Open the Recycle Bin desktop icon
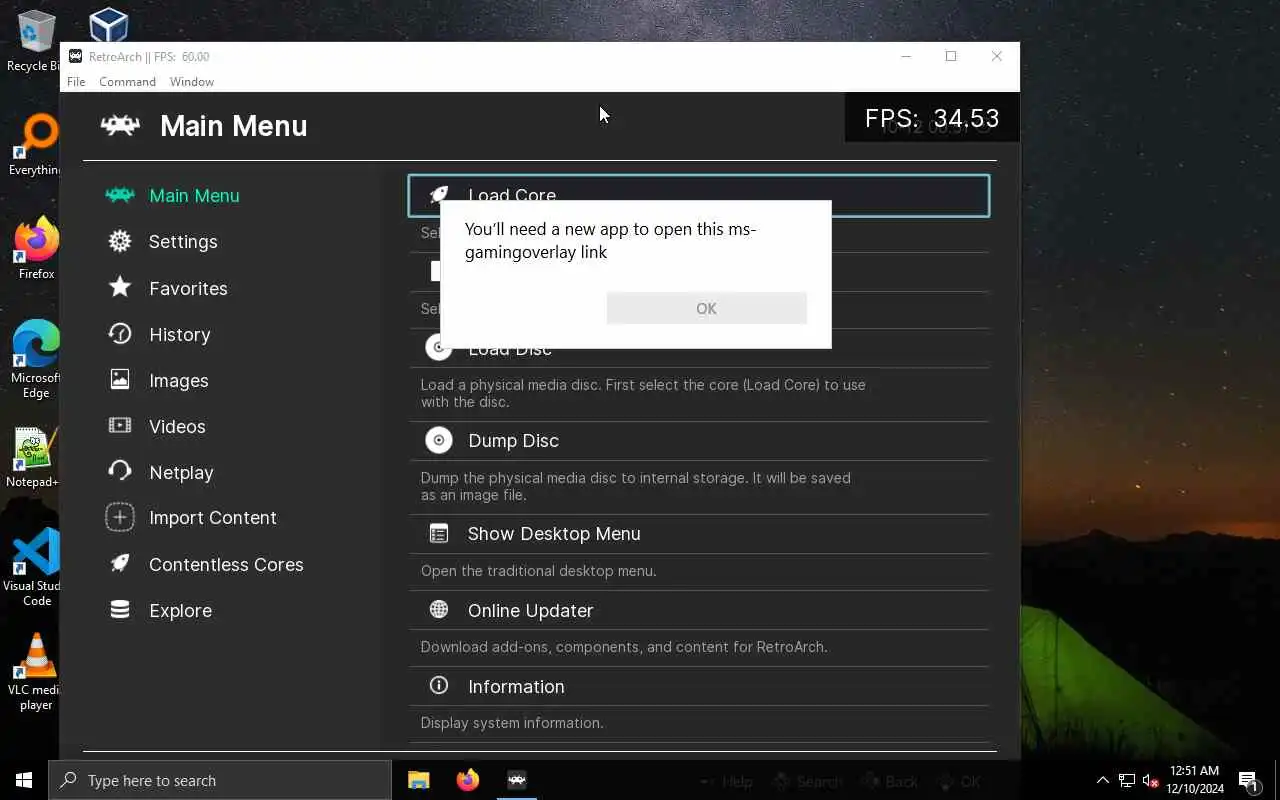 click(35, 42)
